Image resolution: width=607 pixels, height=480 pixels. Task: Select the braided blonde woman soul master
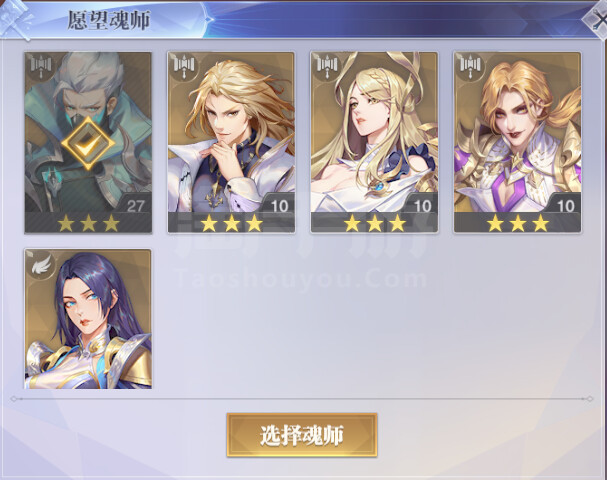374,142
